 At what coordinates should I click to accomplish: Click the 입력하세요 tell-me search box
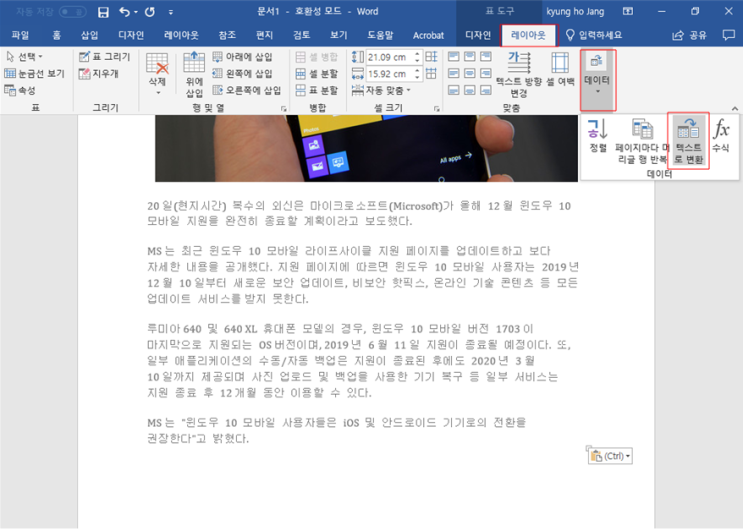[594, 35]
